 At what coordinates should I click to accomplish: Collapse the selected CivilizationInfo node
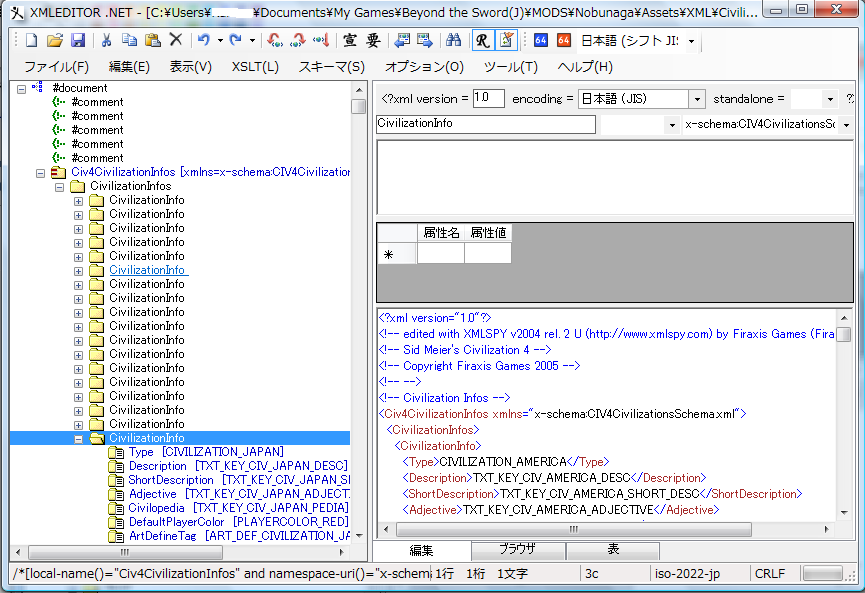coord(79,438)
